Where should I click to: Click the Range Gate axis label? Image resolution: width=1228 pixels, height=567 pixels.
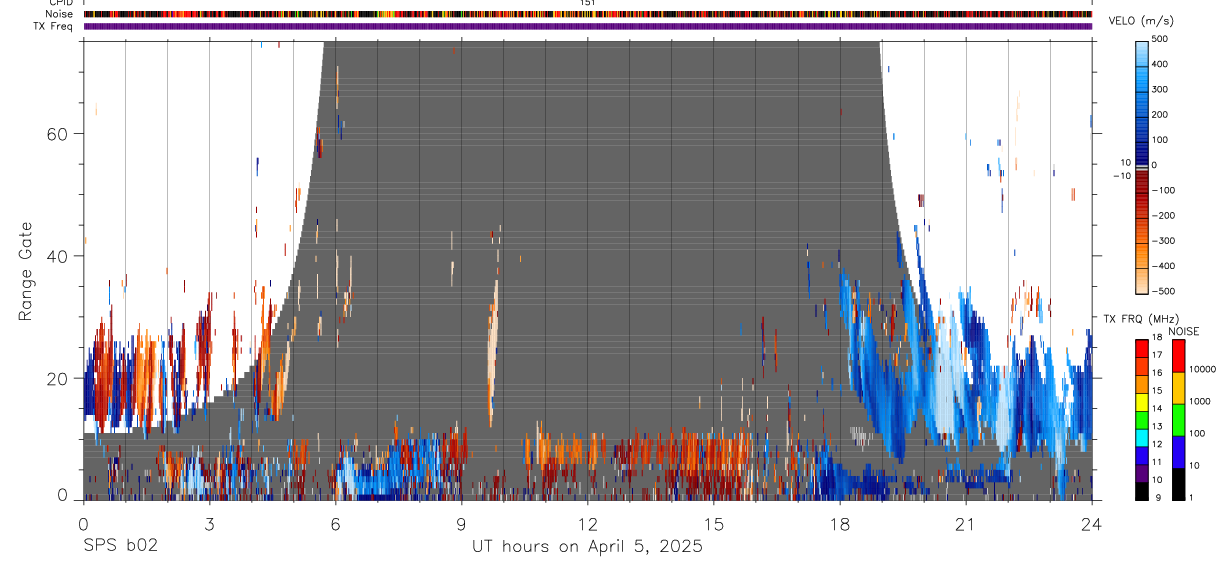tap(25, 271)
